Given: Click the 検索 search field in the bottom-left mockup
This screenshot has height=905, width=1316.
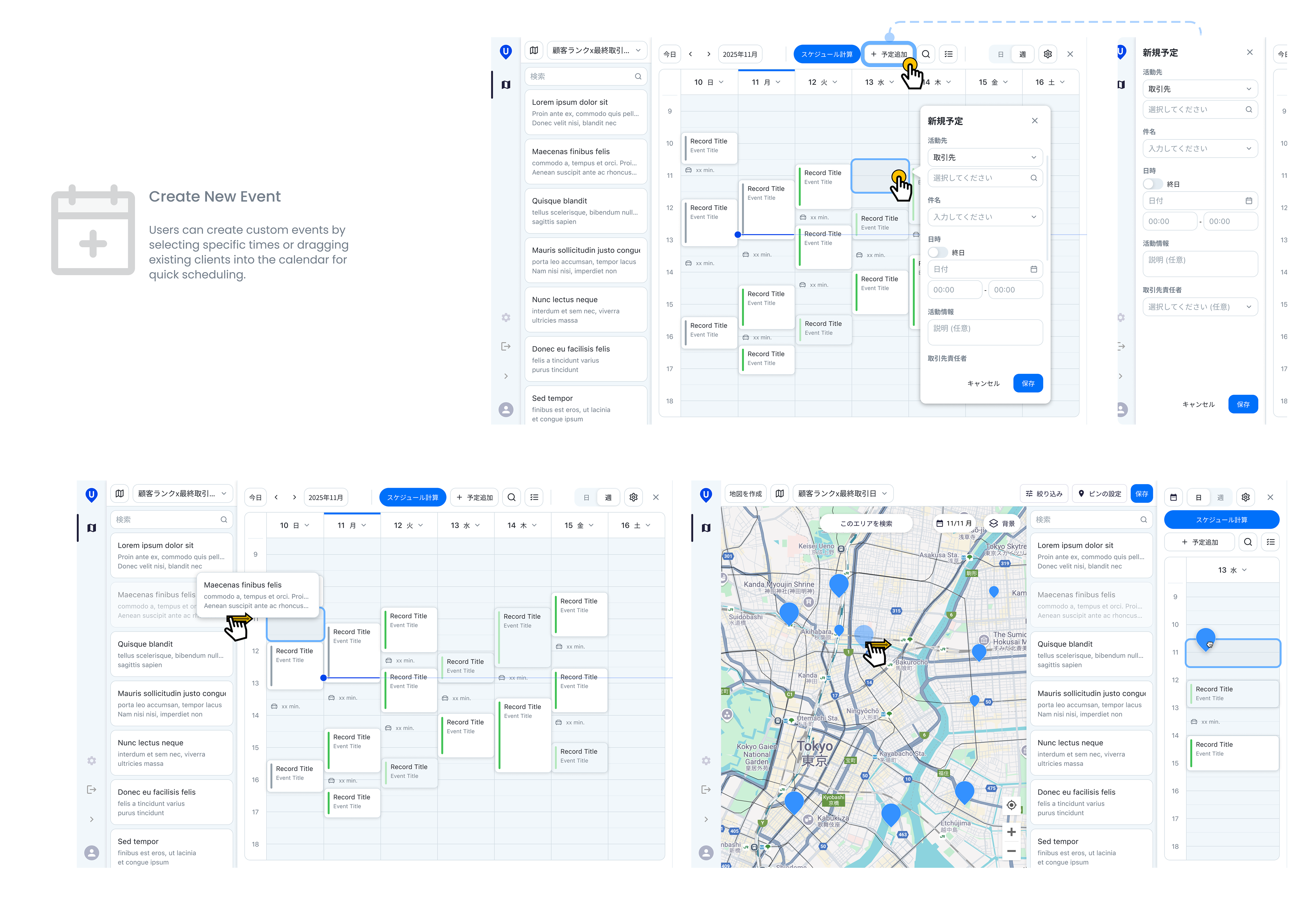Looking at the screenshot, I should tap(171, 519).
